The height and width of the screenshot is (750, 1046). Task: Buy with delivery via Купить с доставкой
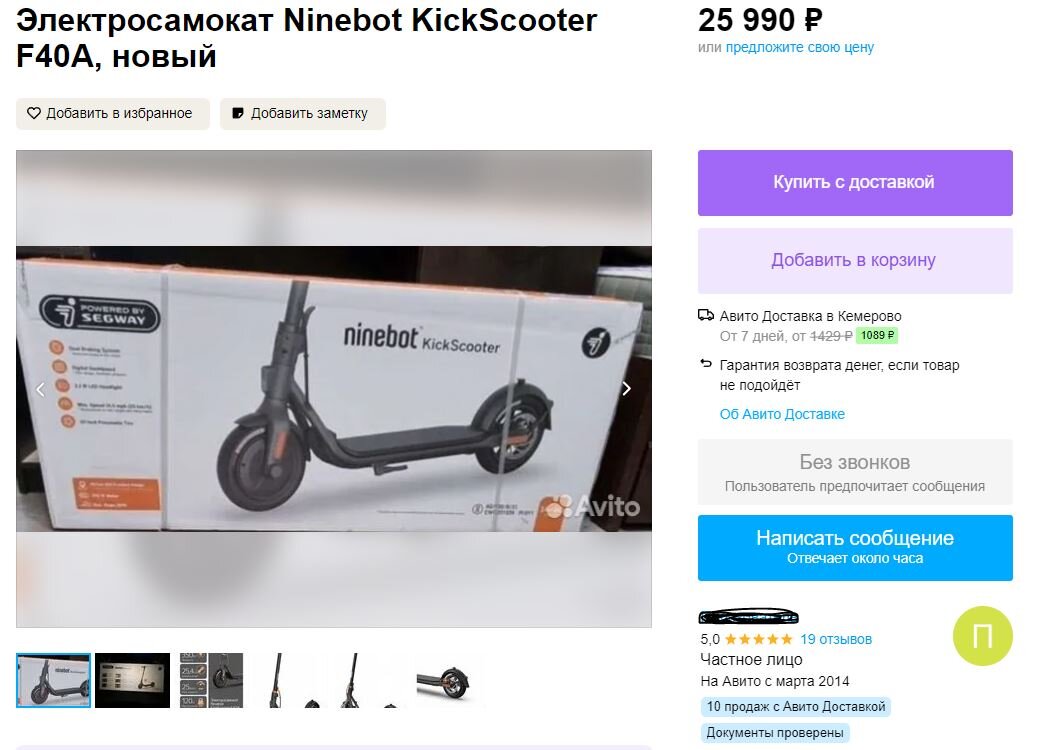point(855,183)
